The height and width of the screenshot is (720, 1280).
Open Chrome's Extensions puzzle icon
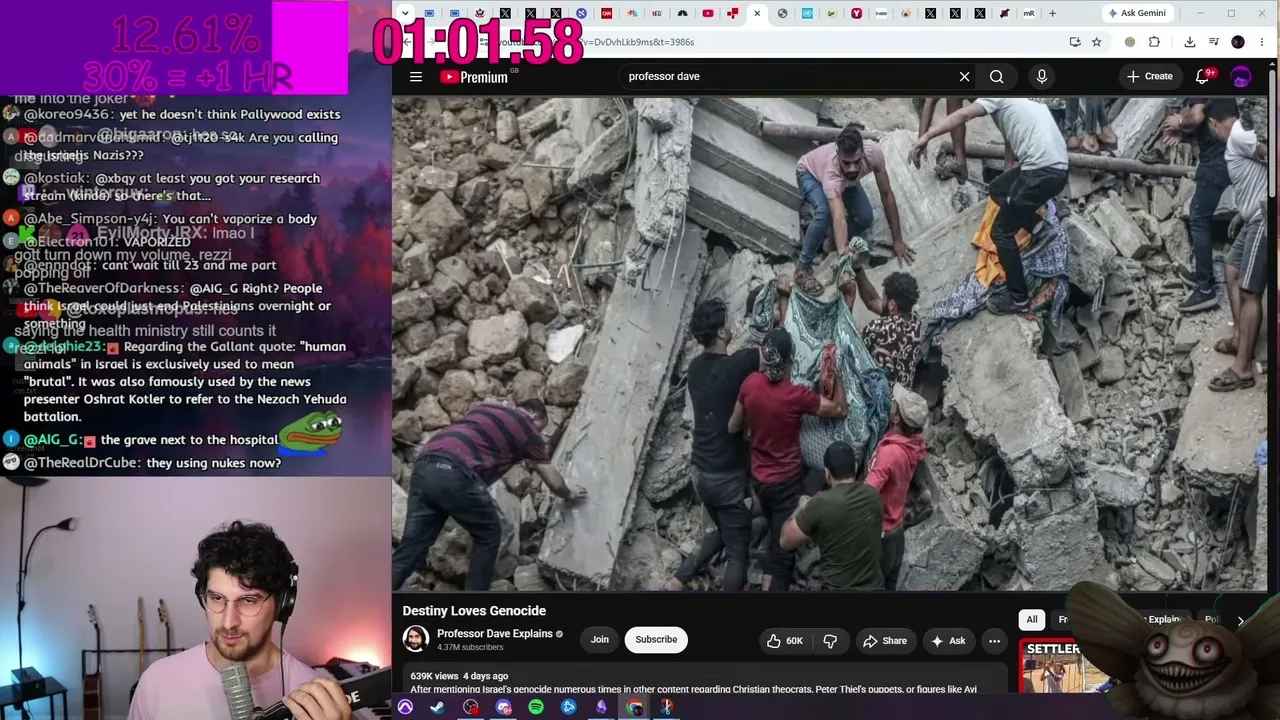tap(1154, 42)
